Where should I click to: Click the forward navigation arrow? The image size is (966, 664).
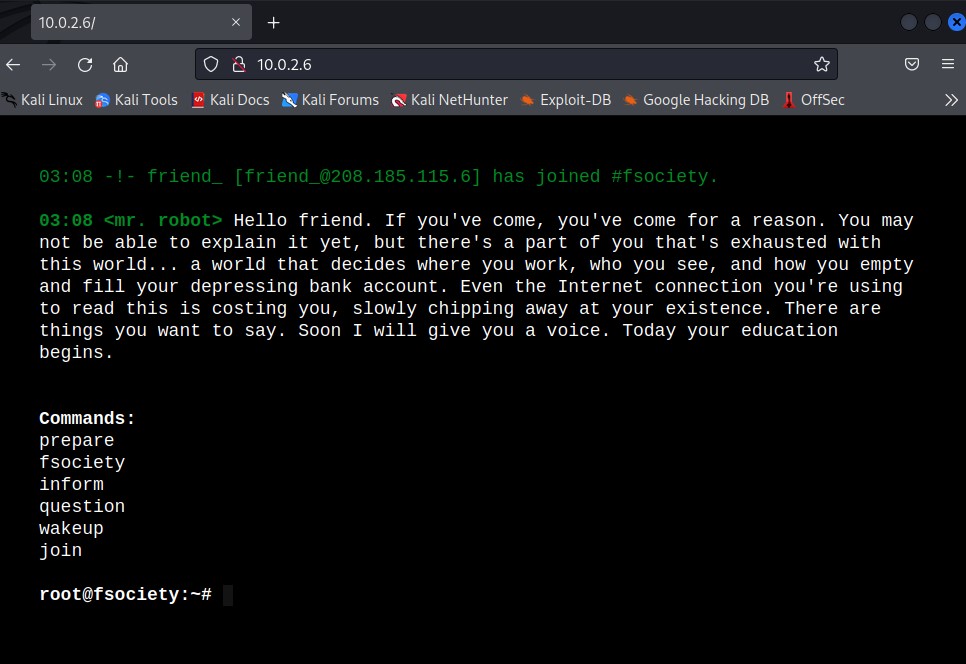pyautogui.click(x=49, y=65)
